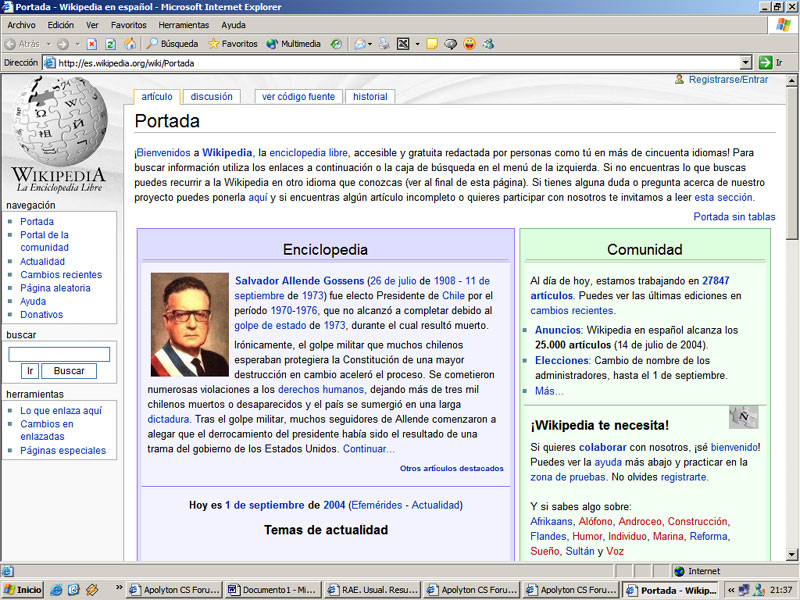The image size is (800, 600).
Task: Switch to the discusión tab
Action: [x=211, y=97]
